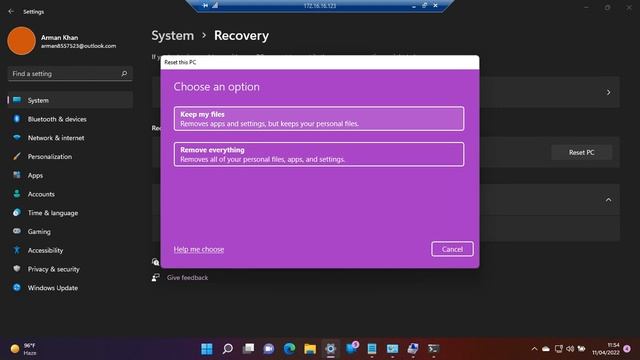Open Apps settings
Image resolution: width=640 pixels, height=360 pixels.
tap(70, 176)
